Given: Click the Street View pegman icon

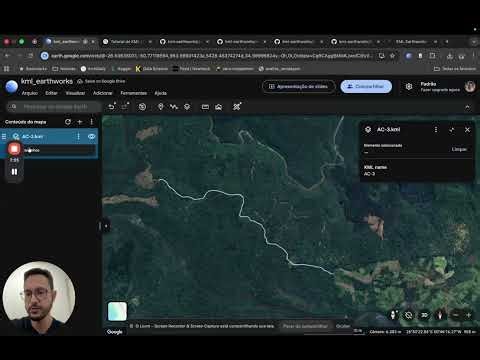Looking at the screenshot, I should click(x=393, y=315).
